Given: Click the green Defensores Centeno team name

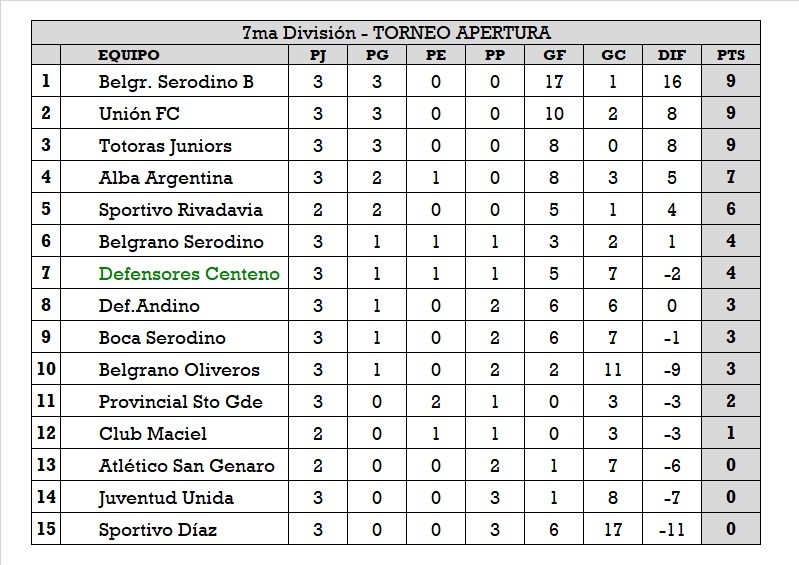Looking at the screenshot, I should pos(189,274).
